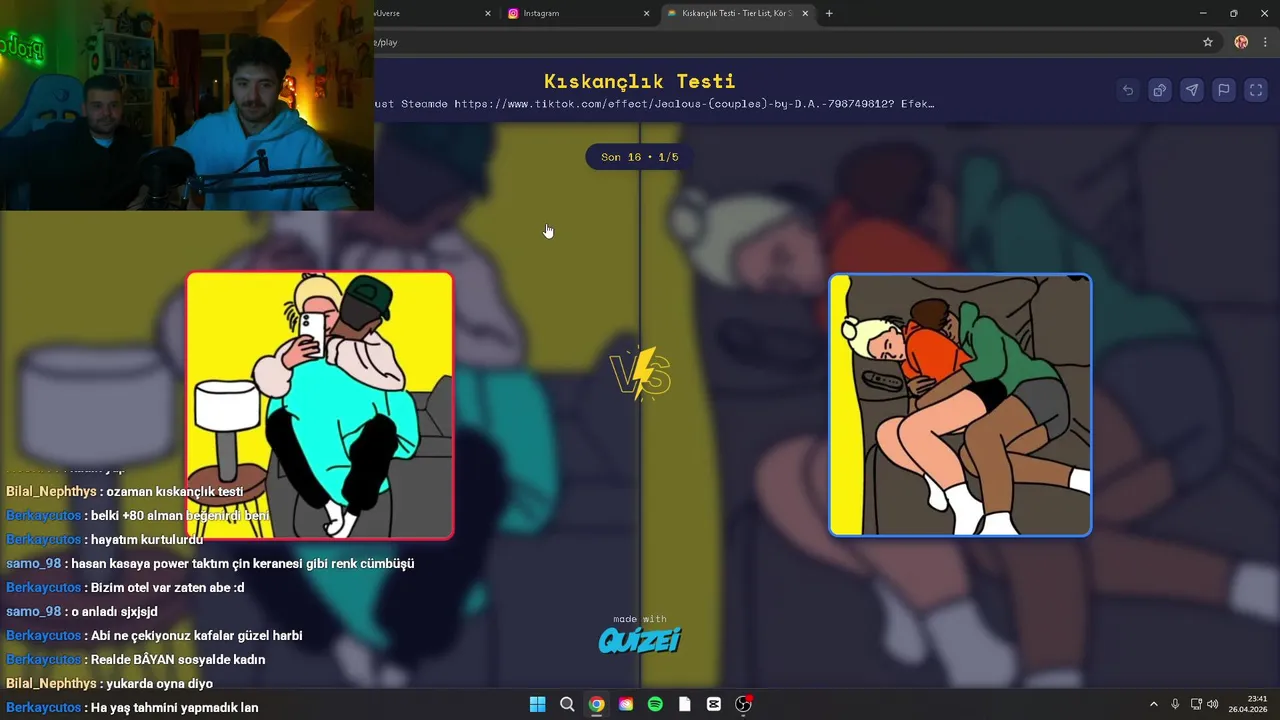Image resolution: width=1280 pixels, height=720 pixels.
Task: Open CapCut from the taskbar
Action: pyautogui.click(x=714, y=704)
